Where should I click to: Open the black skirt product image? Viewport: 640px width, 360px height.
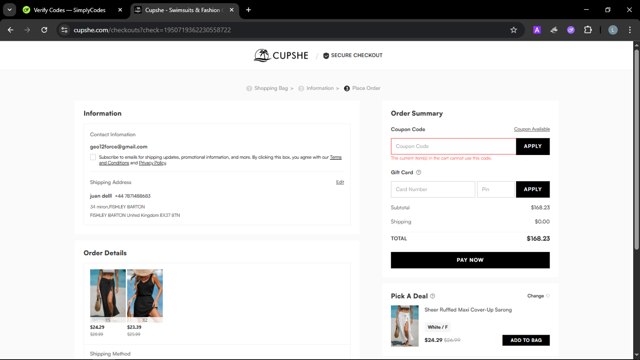[108, 293]
